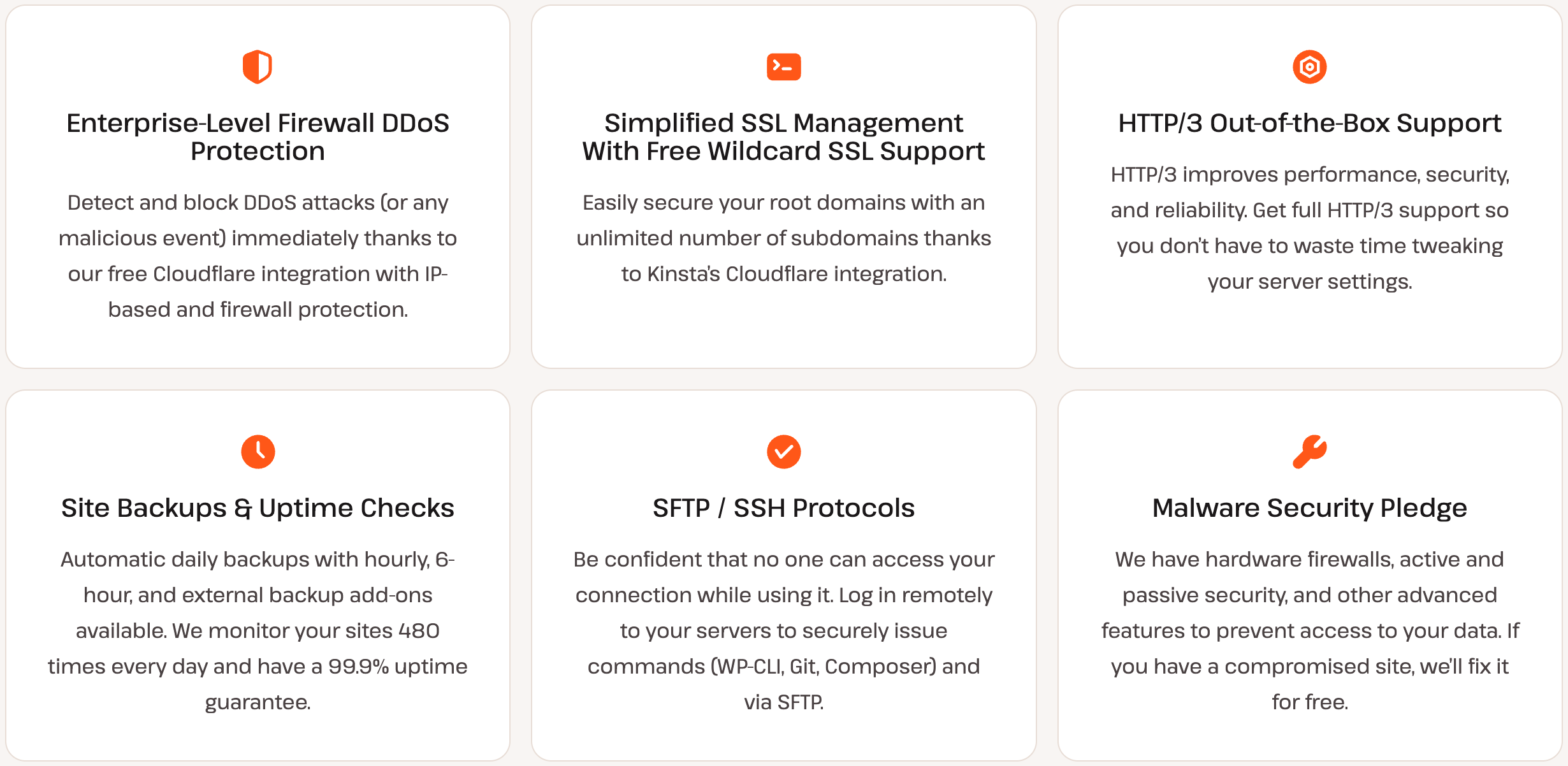
Task: Click the orange wrench malware icon
Action: tap(1309, 452)
